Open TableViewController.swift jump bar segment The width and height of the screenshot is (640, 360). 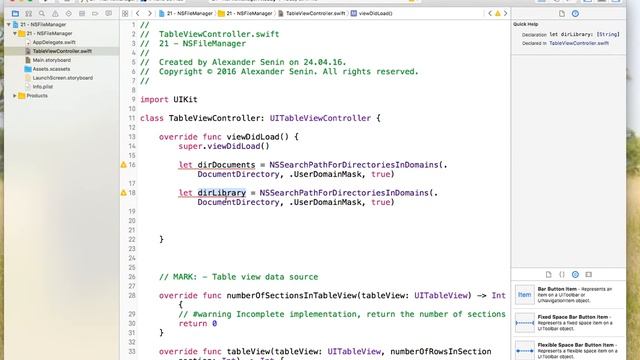(311, 13)
